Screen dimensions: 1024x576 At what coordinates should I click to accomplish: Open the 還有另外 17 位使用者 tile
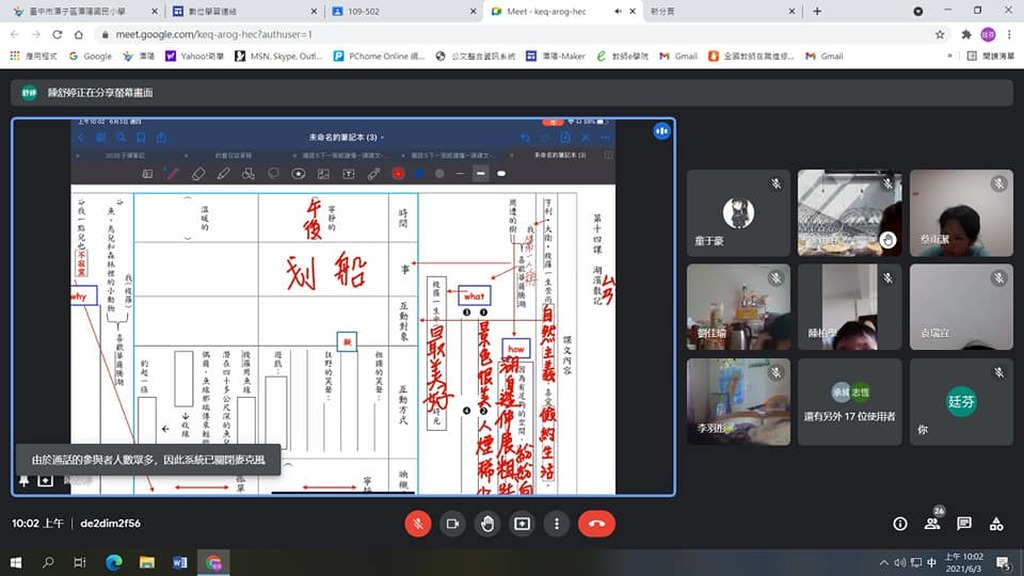pyautogui.click(x=849, y=402)
